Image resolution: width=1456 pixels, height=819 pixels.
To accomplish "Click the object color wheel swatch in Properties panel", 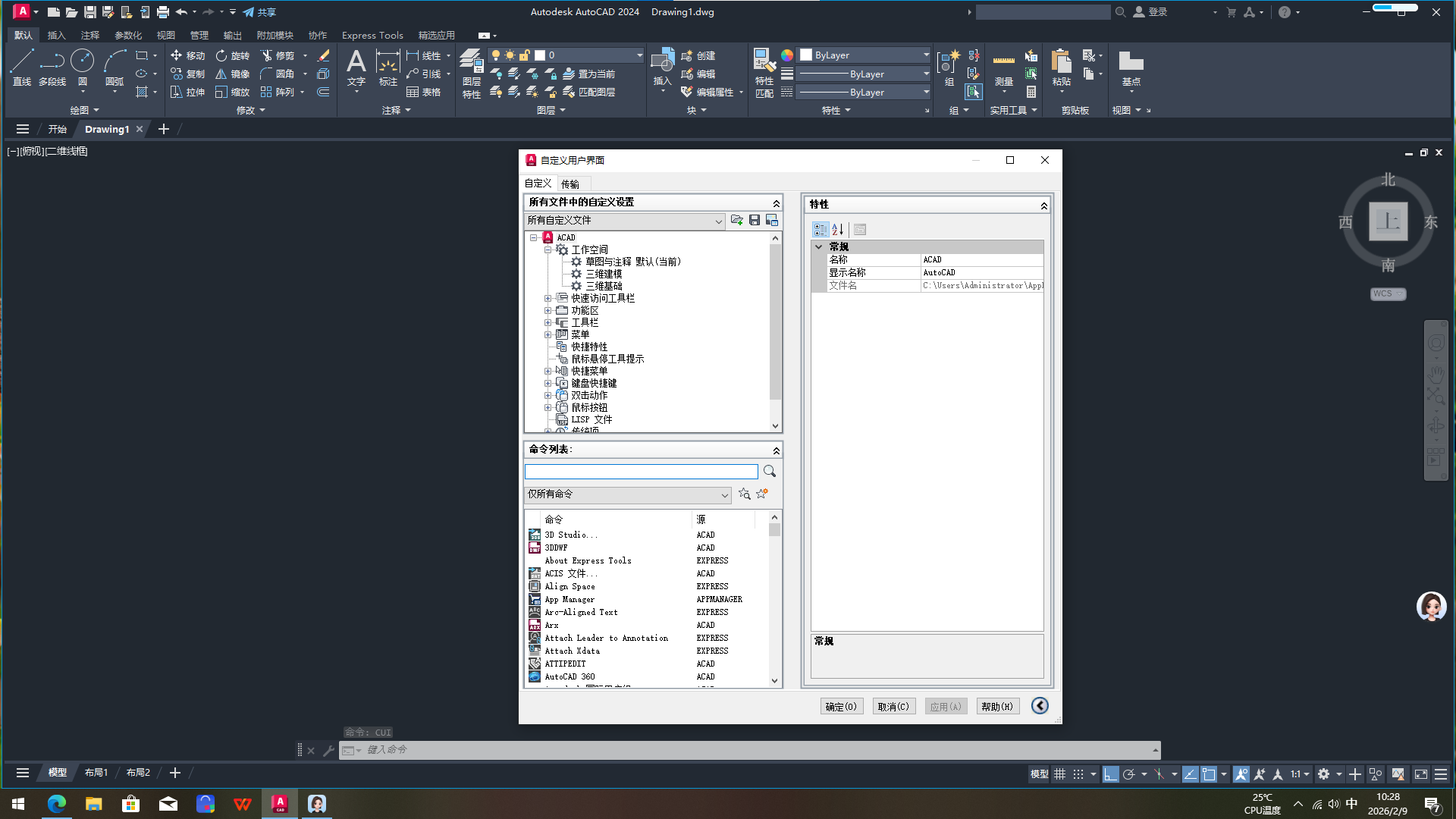I will click(787, 55).
